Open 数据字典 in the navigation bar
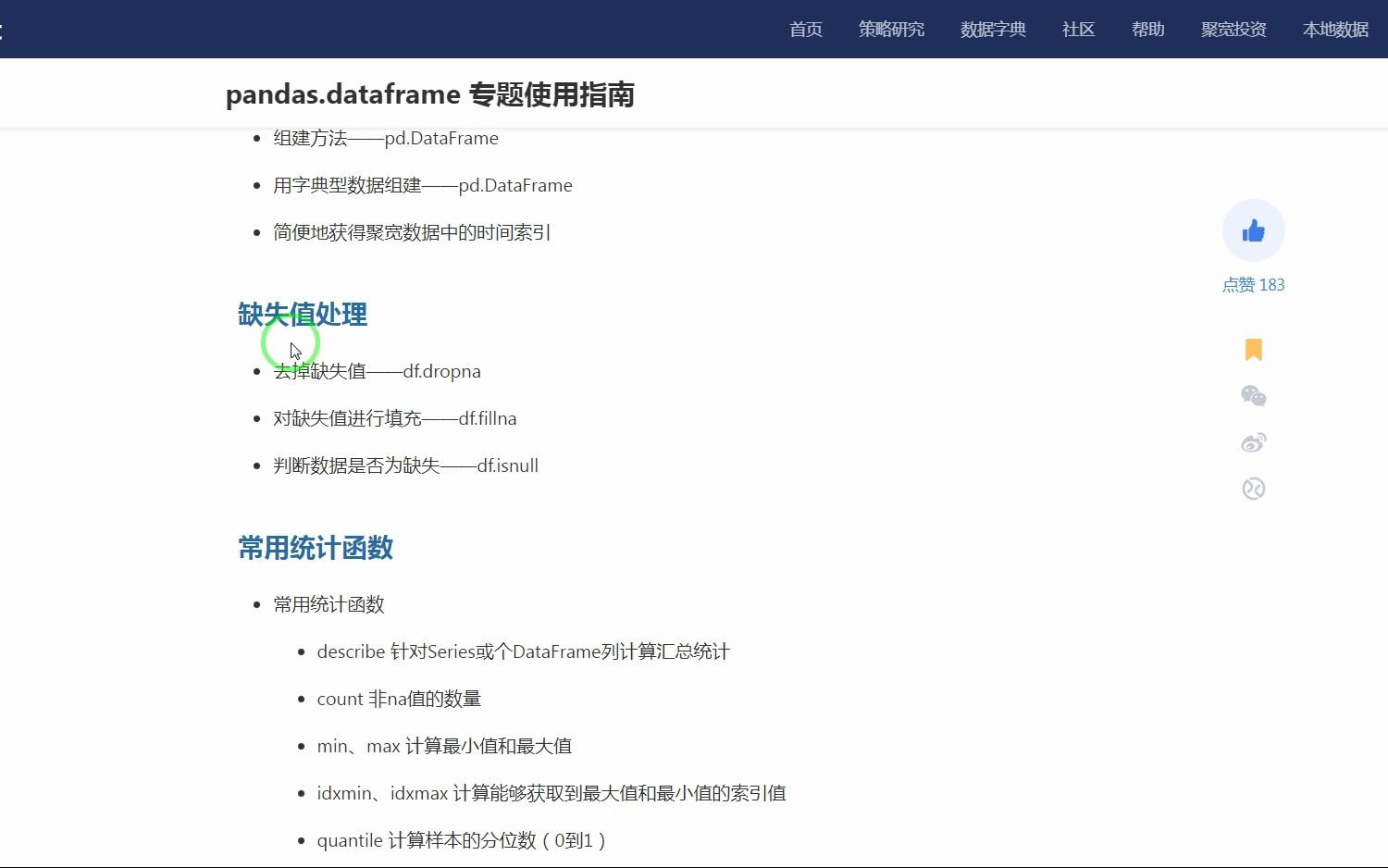The width and height of the screenshot is (1388, 868). coord(994,30)
